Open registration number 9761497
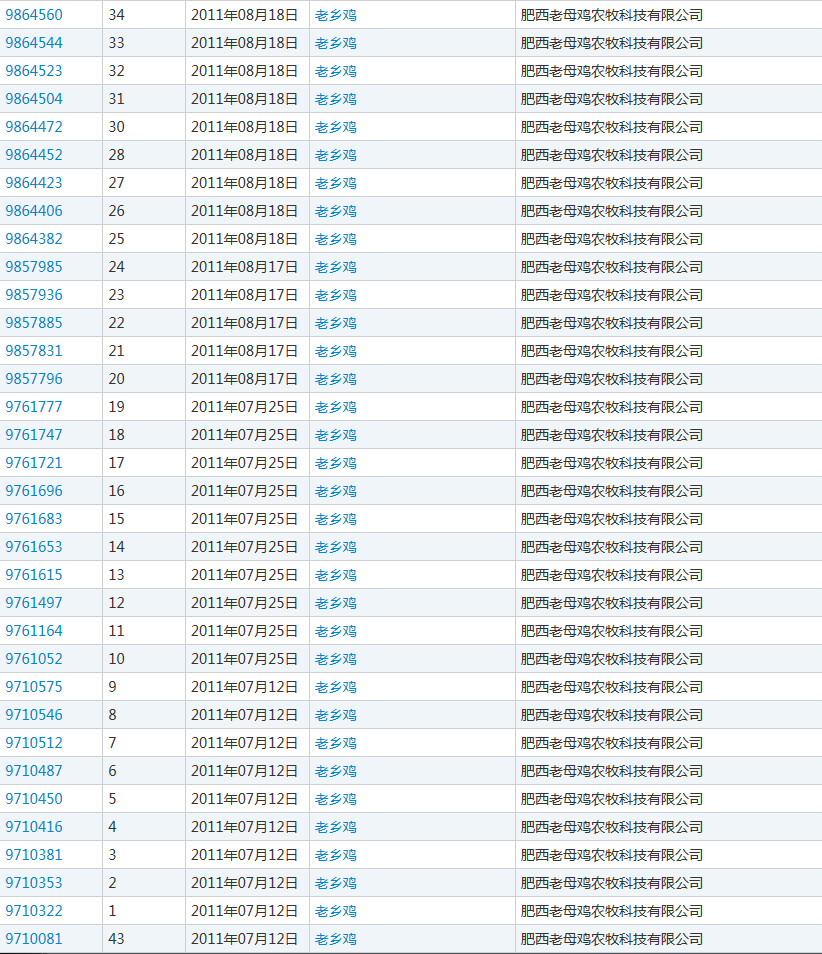 [34, 603]
